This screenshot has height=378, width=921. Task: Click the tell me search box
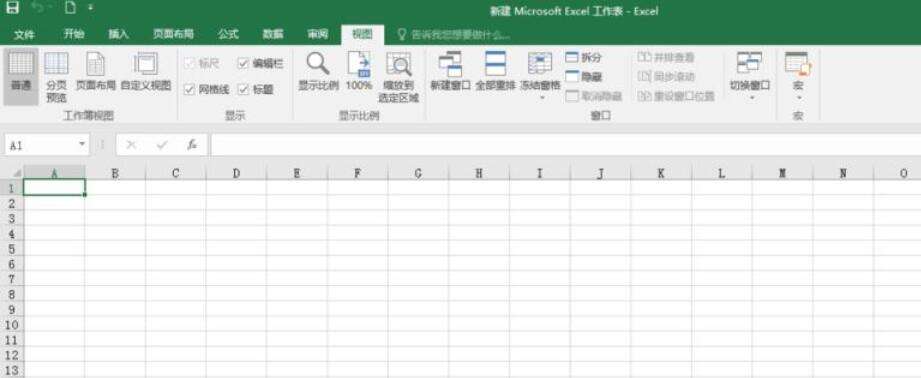click(453, 35)
